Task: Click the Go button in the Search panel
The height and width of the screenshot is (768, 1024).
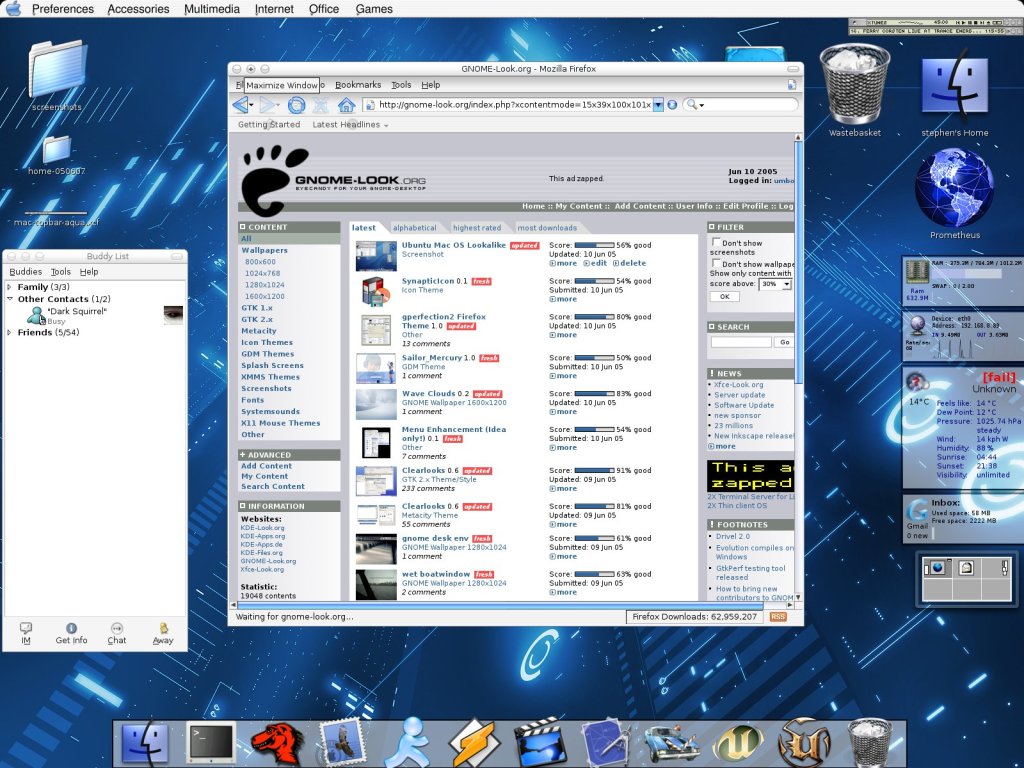Action: [784, 342]
